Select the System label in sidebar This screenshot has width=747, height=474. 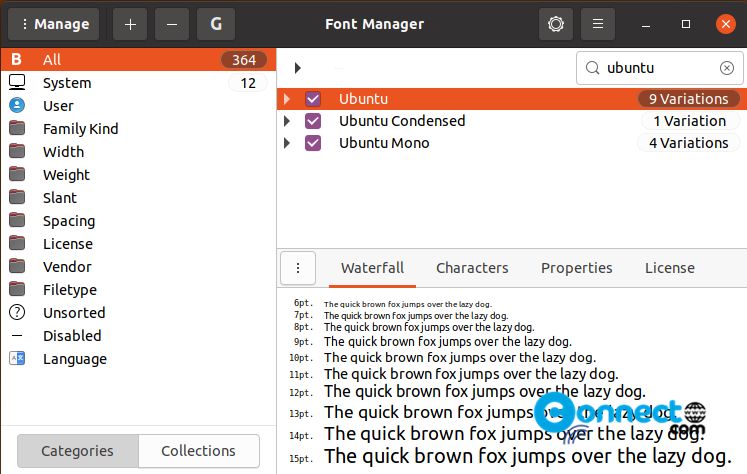[x=67, y=82]
